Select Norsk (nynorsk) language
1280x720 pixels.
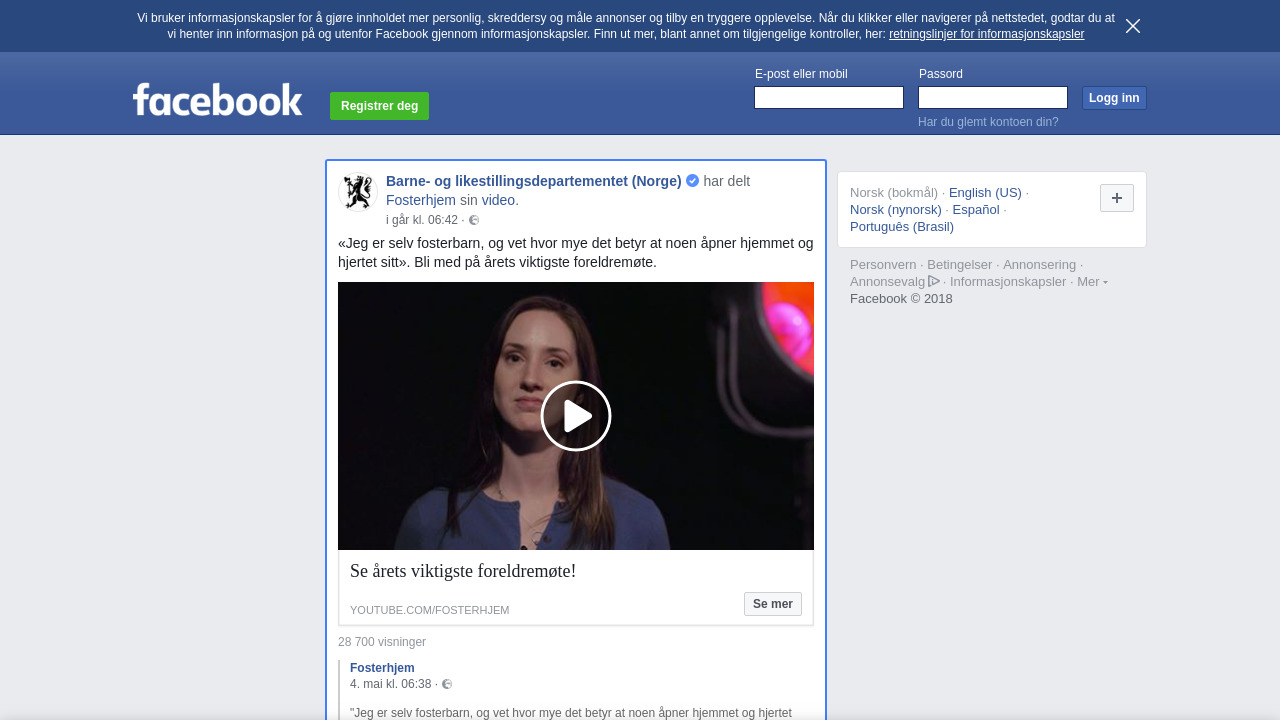tap(895, 209)
